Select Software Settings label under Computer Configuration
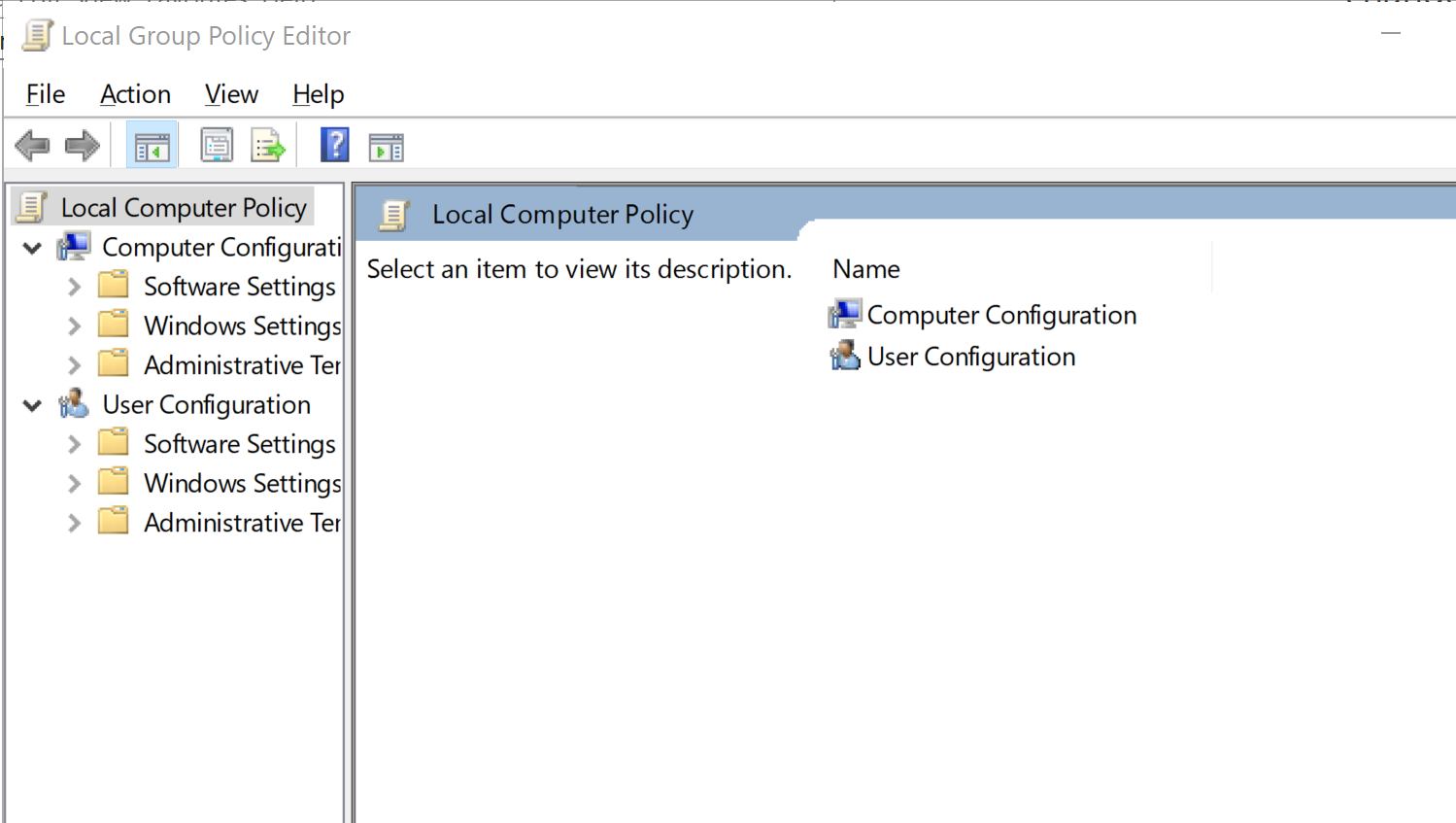The width and height of the screenshot is (1456, 823). tap(240, 286)
